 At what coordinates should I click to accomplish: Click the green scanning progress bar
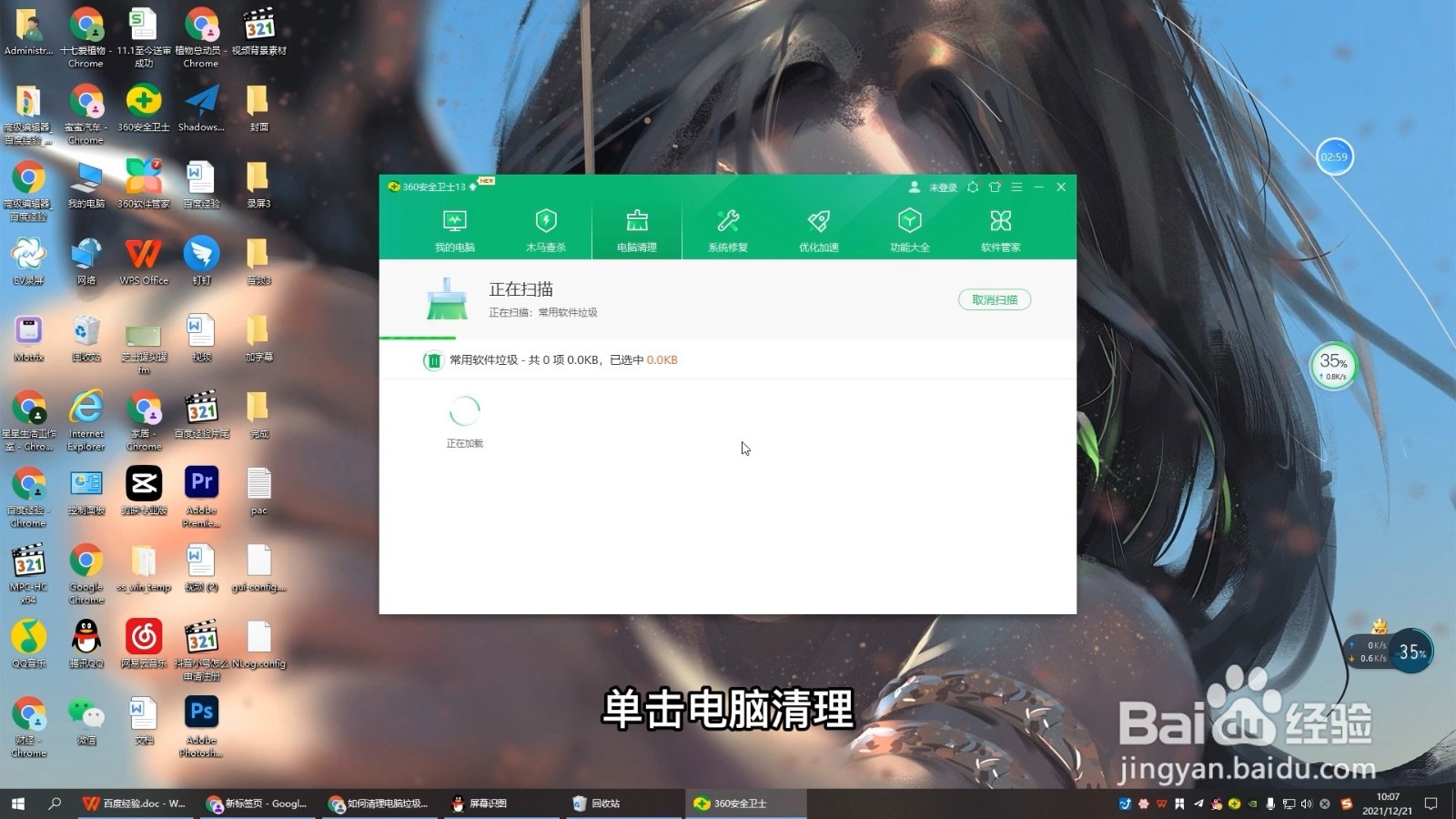click(418, 337)
